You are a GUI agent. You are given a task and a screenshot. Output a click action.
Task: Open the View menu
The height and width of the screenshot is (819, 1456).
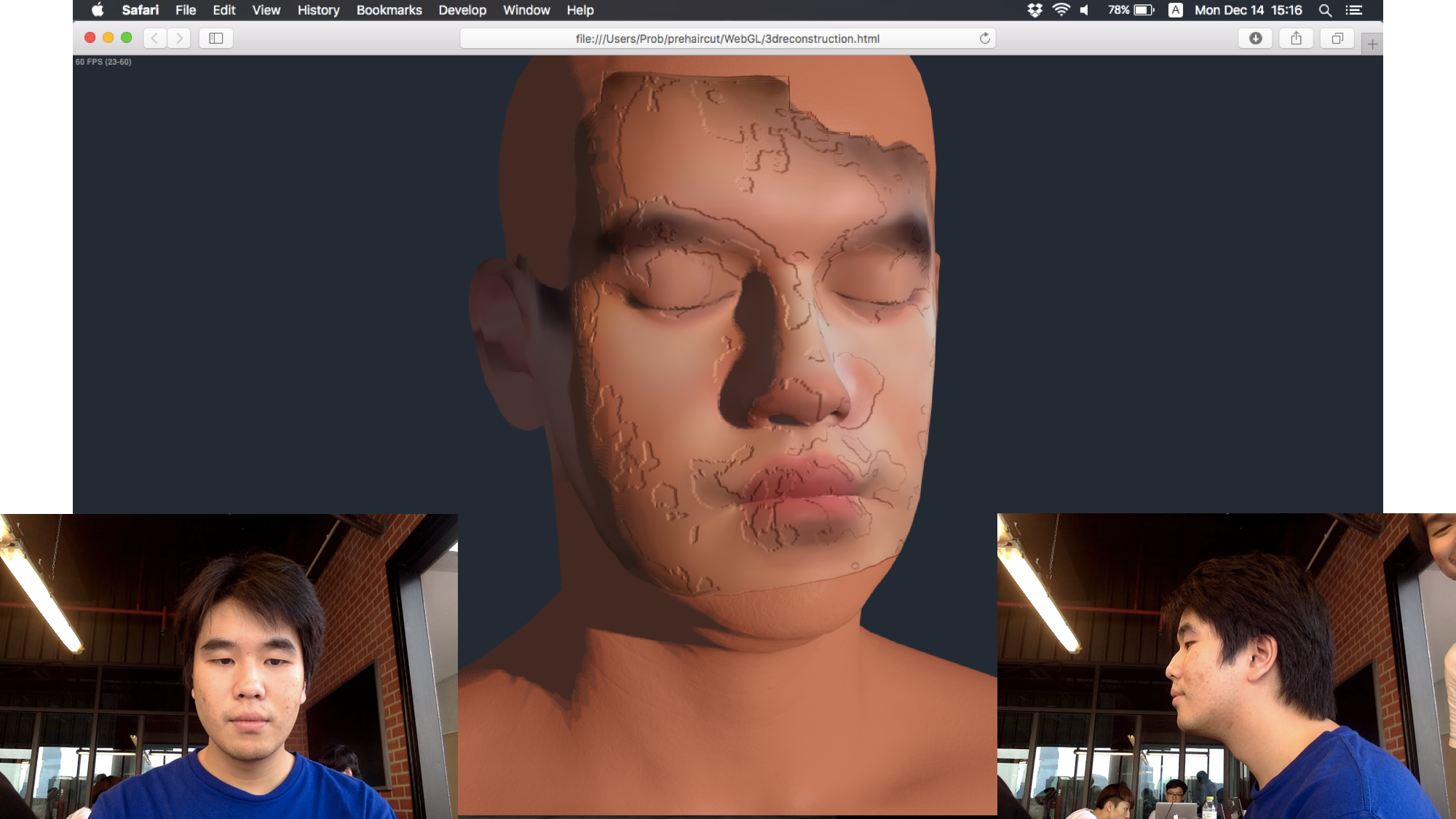coord(266,10)
